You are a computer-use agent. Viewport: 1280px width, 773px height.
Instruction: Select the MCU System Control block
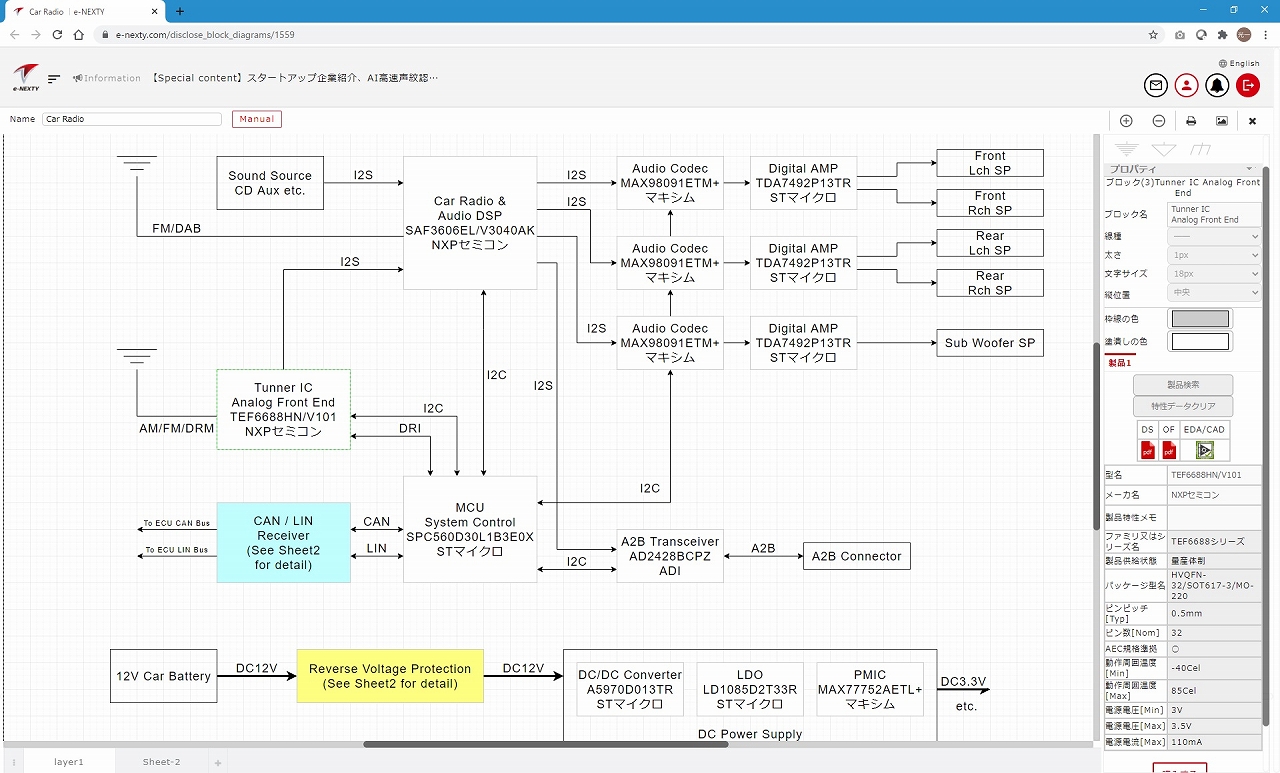(x=470, y=529)
